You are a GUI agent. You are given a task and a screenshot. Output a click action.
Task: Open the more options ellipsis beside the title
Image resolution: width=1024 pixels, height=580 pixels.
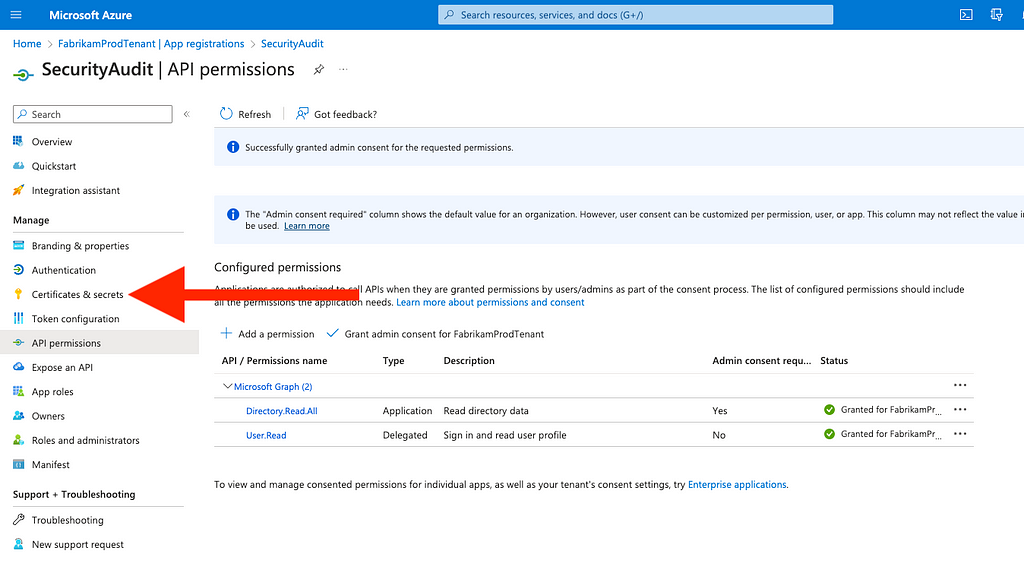(x=344, y=69)
